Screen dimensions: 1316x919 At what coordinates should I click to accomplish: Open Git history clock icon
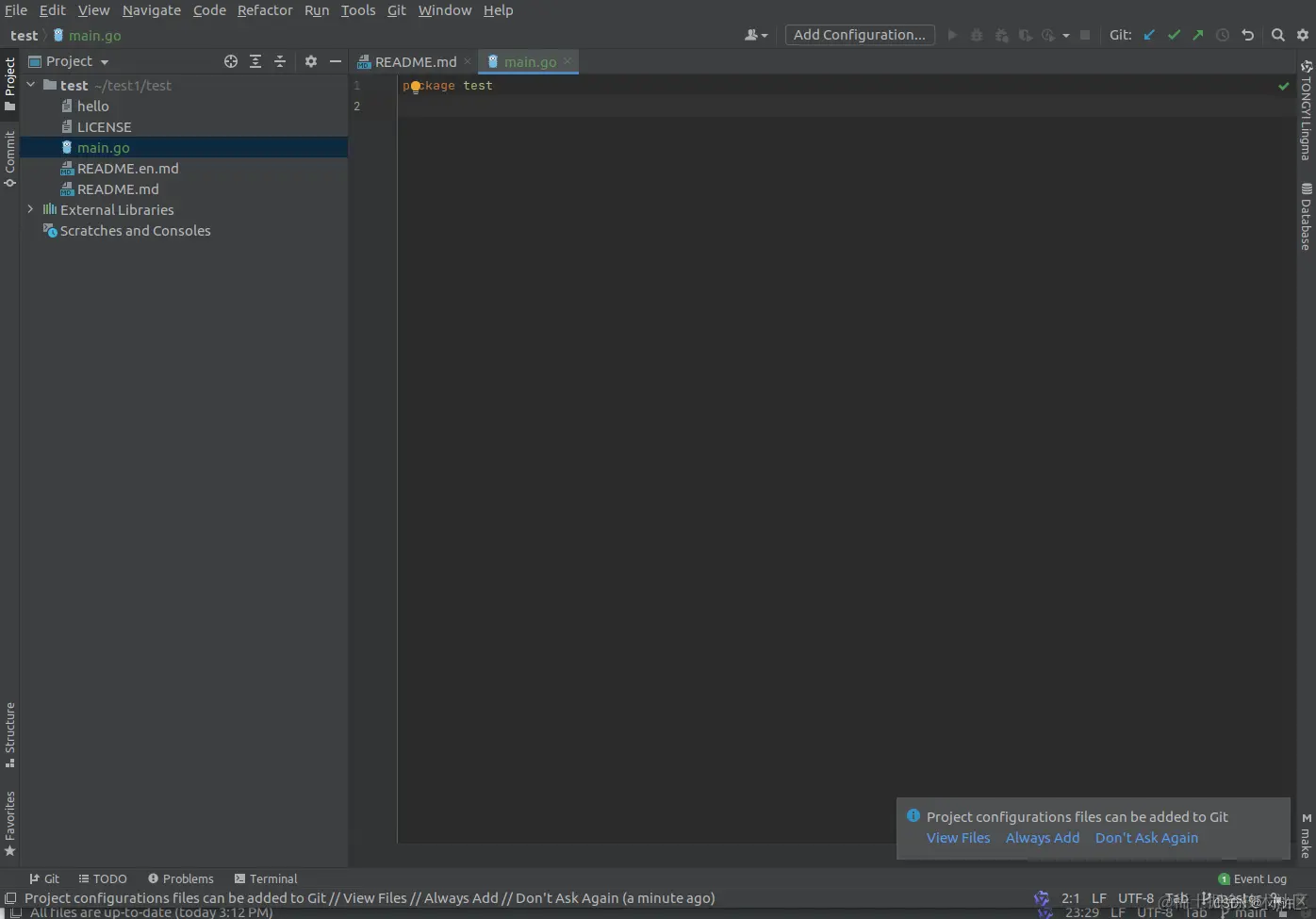click(1223, 35)
